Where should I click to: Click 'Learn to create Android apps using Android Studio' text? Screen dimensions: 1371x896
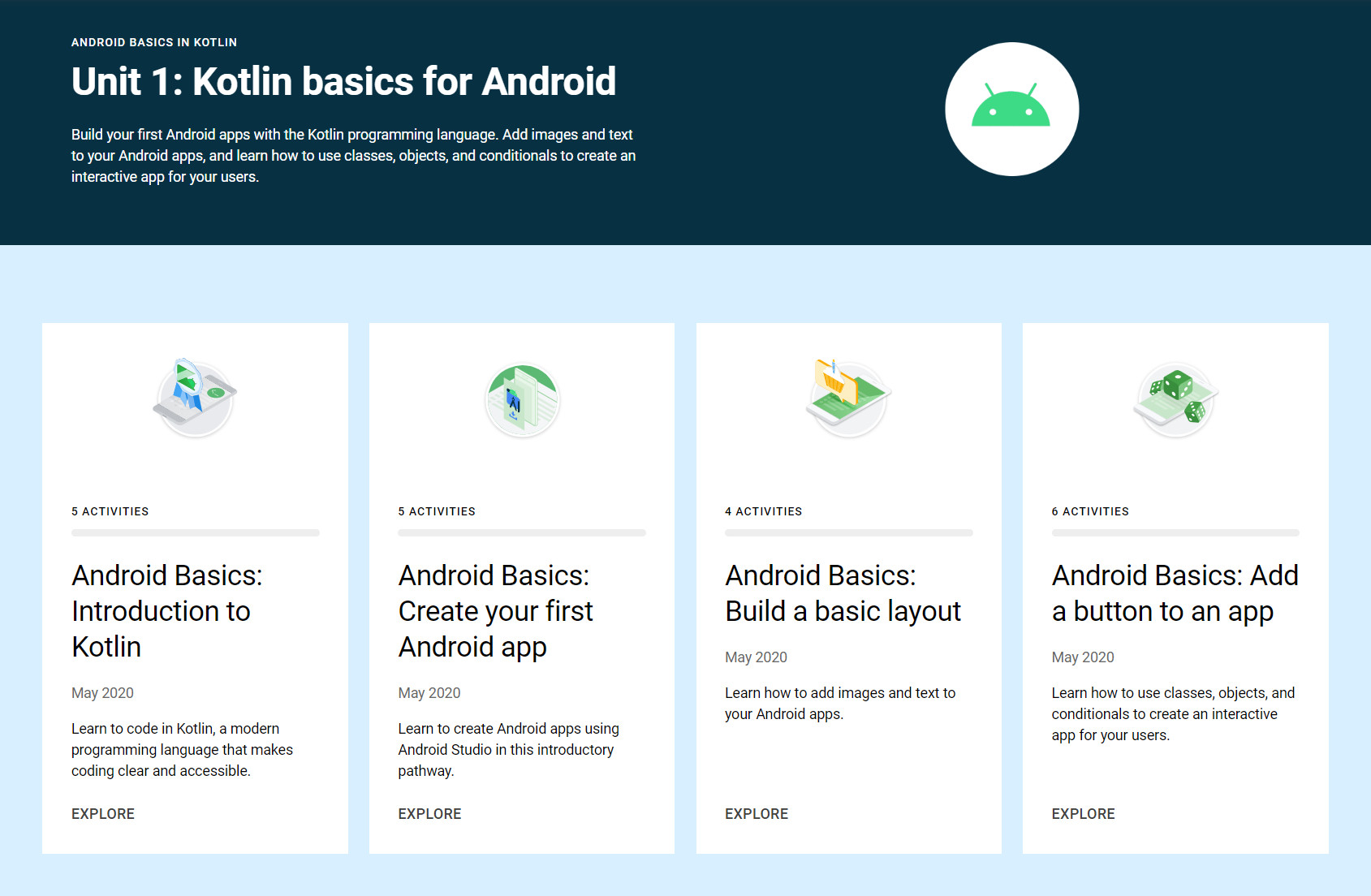[508, 750]
